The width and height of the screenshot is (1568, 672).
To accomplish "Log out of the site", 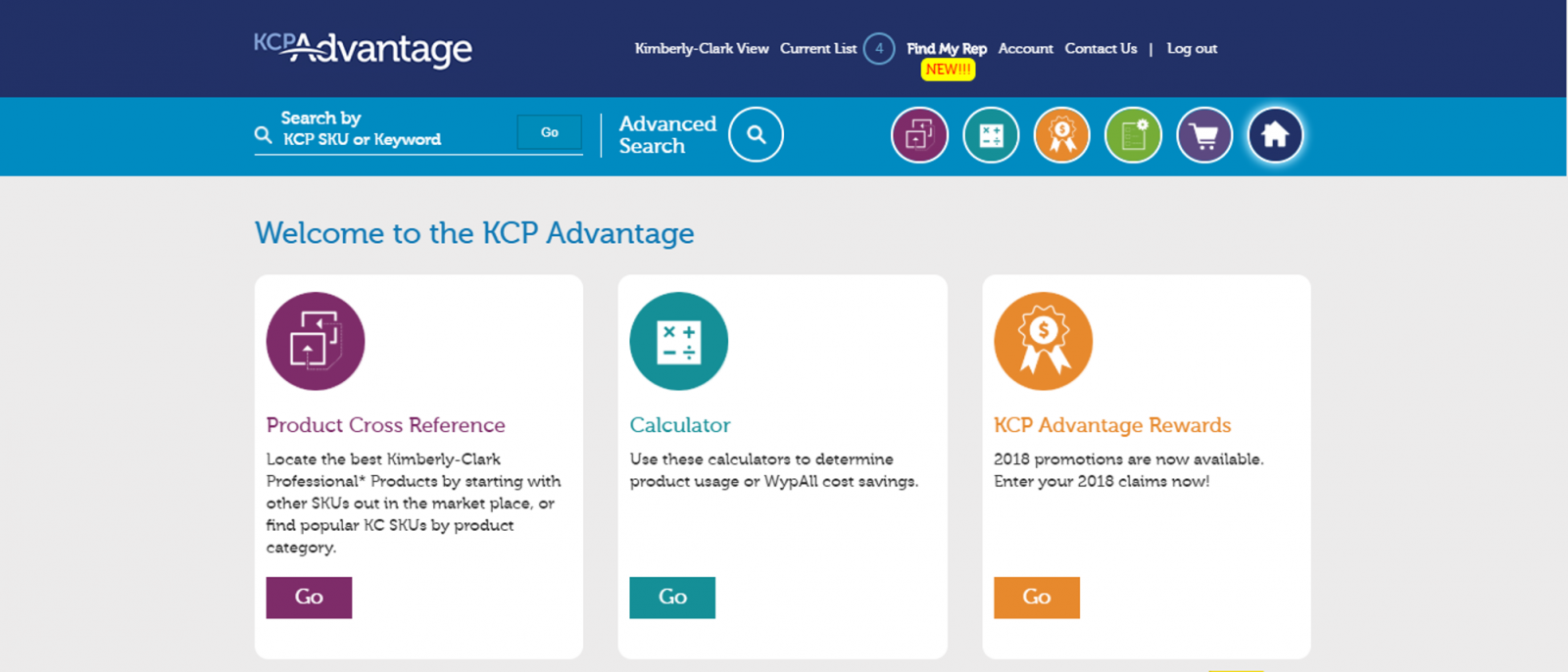I will click(1192, 48).
